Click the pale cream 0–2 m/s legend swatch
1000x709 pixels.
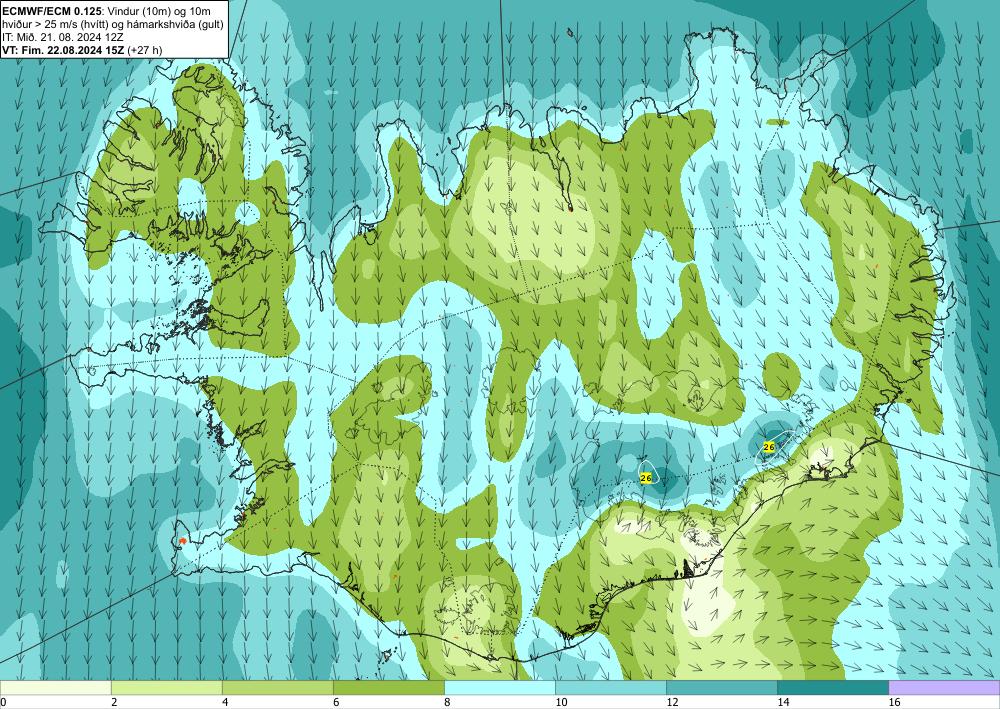[x=55, y=688]
